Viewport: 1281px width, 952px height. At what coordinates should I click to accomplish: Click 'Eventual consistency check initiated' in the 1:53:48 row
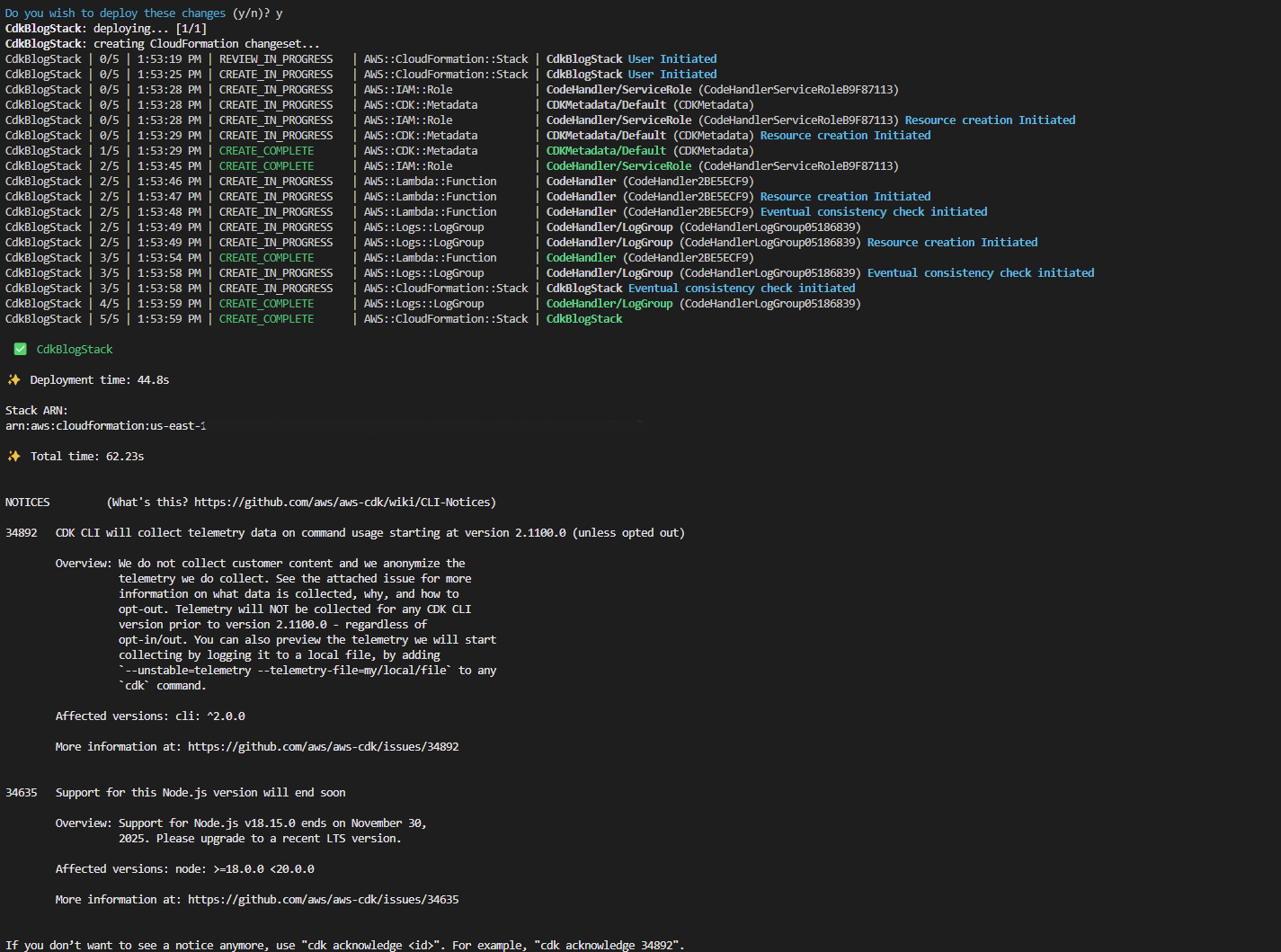coord(873,211)
